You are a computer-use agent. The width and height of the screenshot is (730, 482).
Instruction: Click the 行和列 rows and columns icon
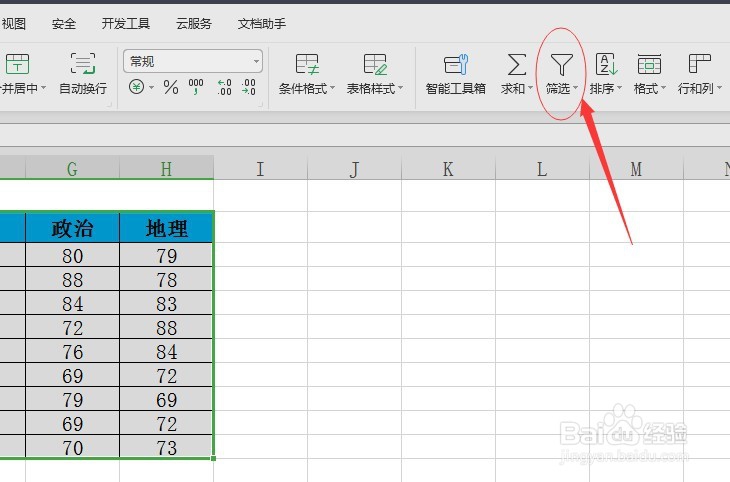[700, 64]
